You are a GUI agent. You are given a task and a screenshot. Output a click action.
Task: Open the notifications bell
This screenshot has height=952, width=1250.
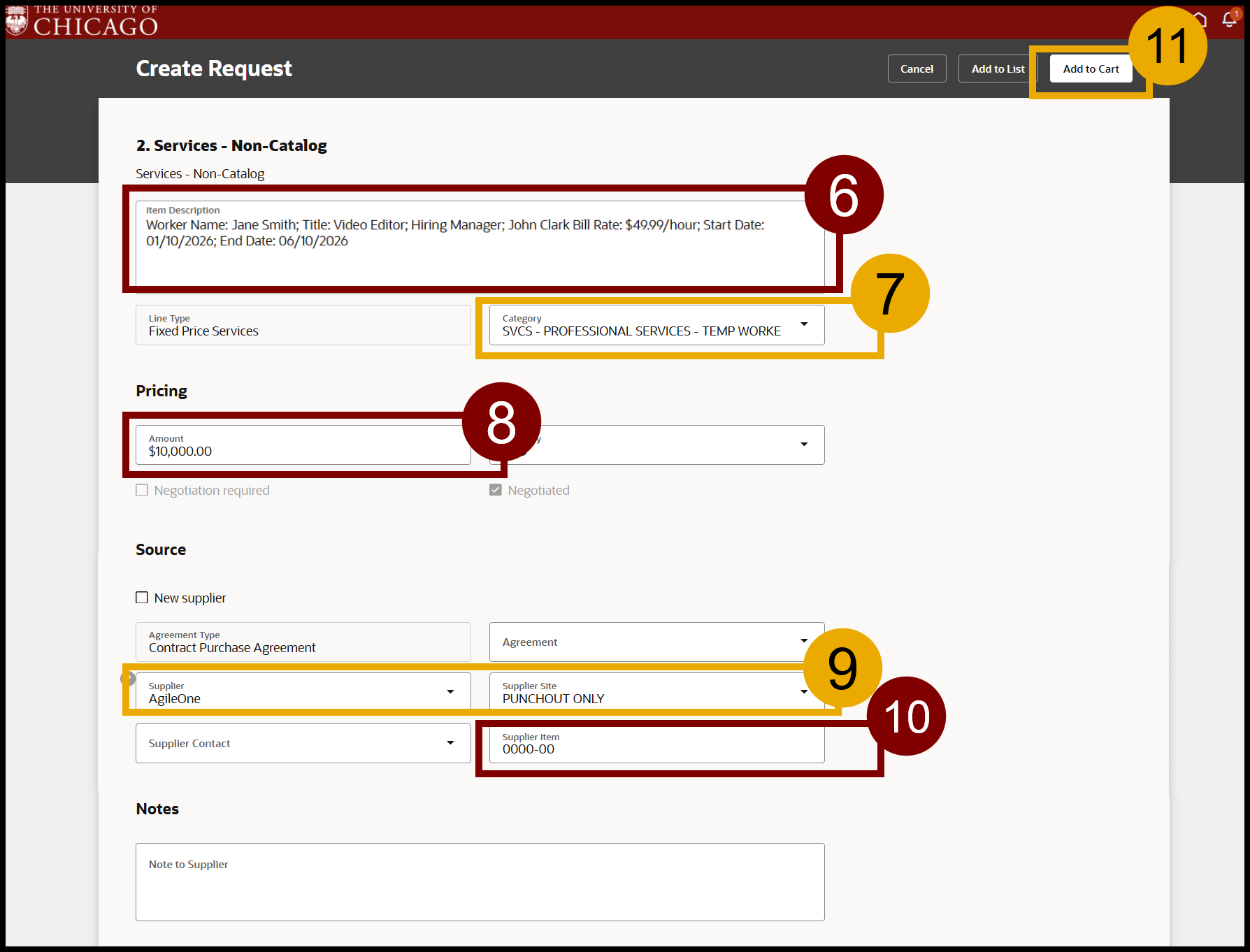pyautogui.click(x=1229, y=20)
